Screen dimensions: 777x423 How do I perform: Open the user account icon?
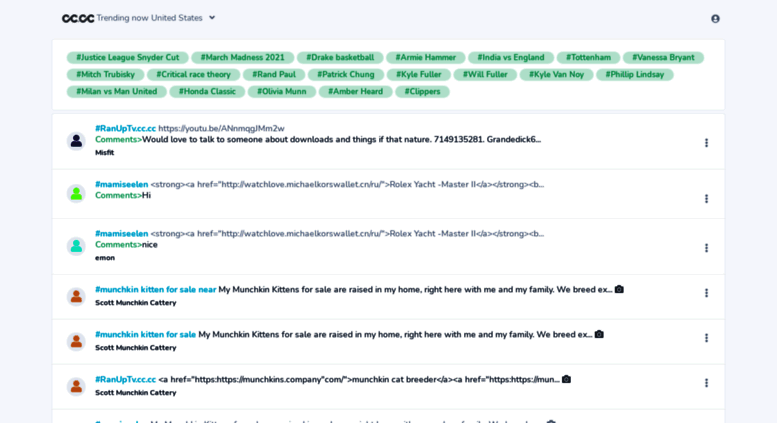[x=715, y=18]
